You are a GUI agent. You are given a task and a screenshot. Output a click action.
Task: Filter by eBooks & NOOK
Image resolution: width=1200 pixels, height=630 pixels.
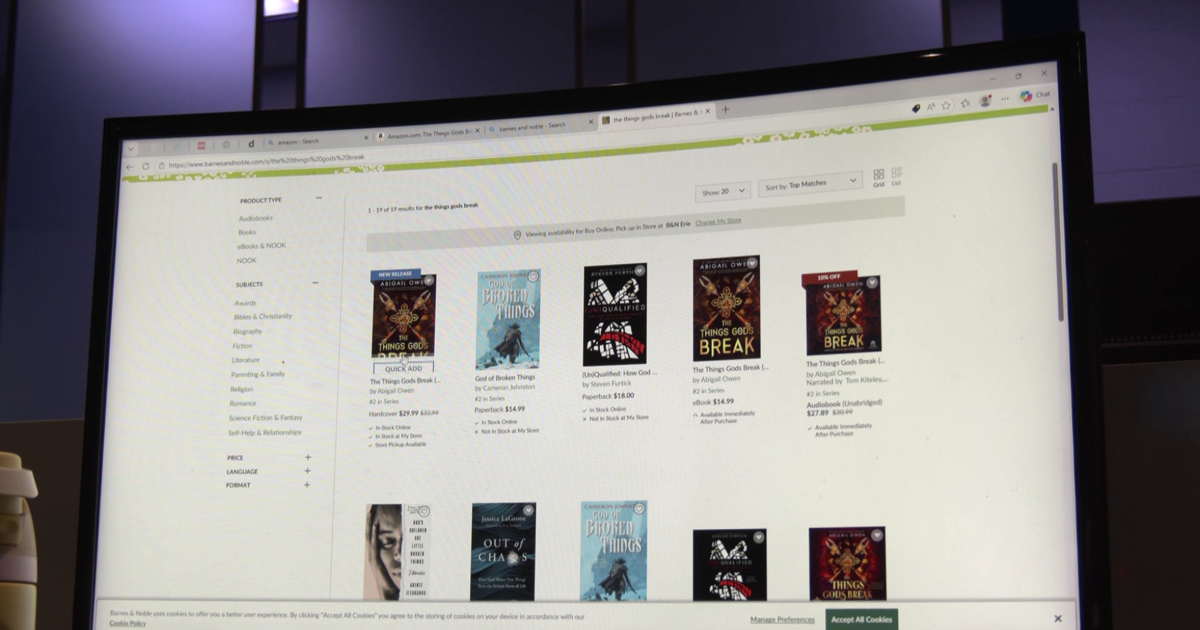(x=261, y=246)
